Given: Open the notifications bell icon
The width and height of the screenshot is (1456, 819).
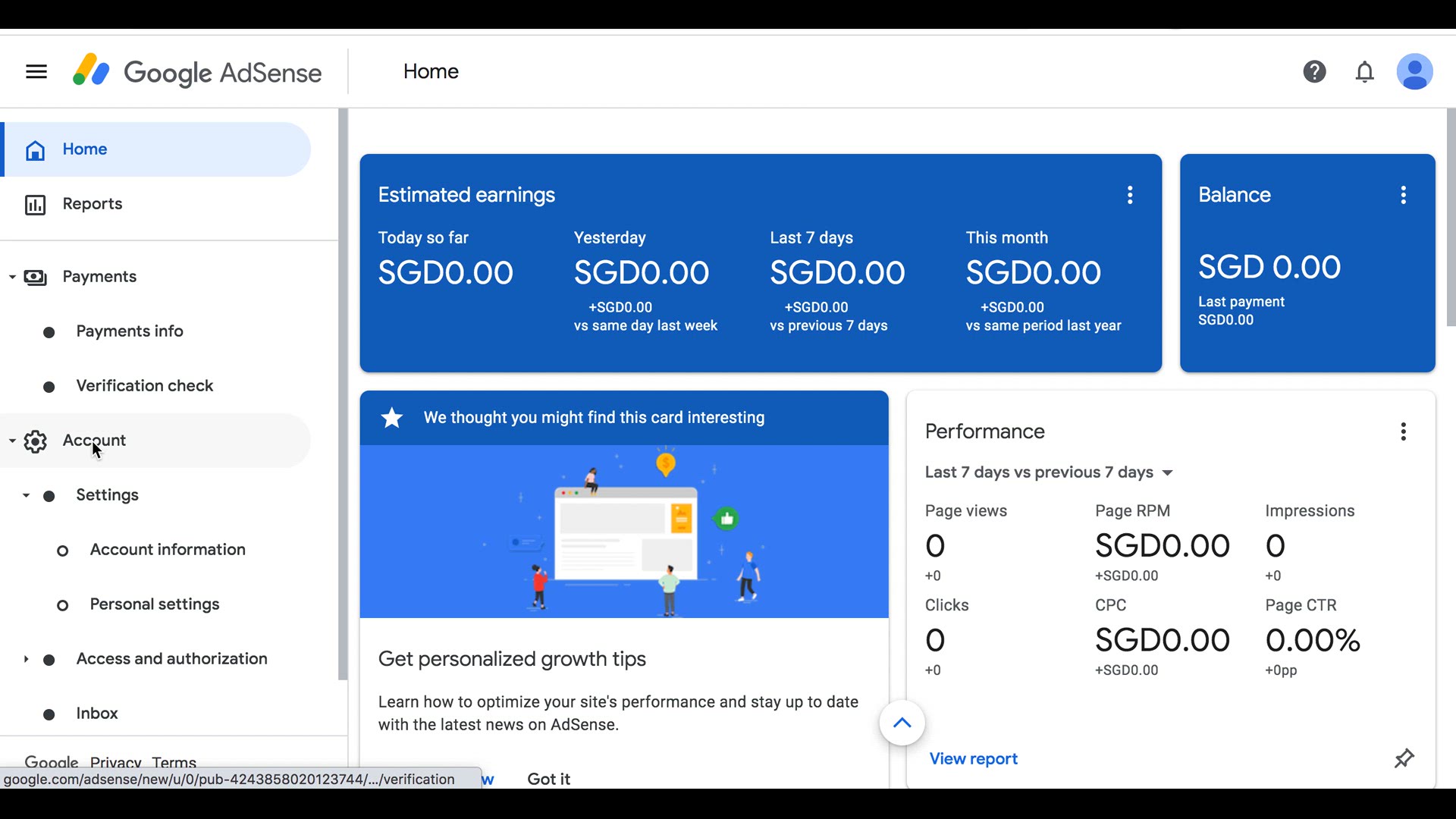Looking at the screenshot, I should [x=1364, y=72].
